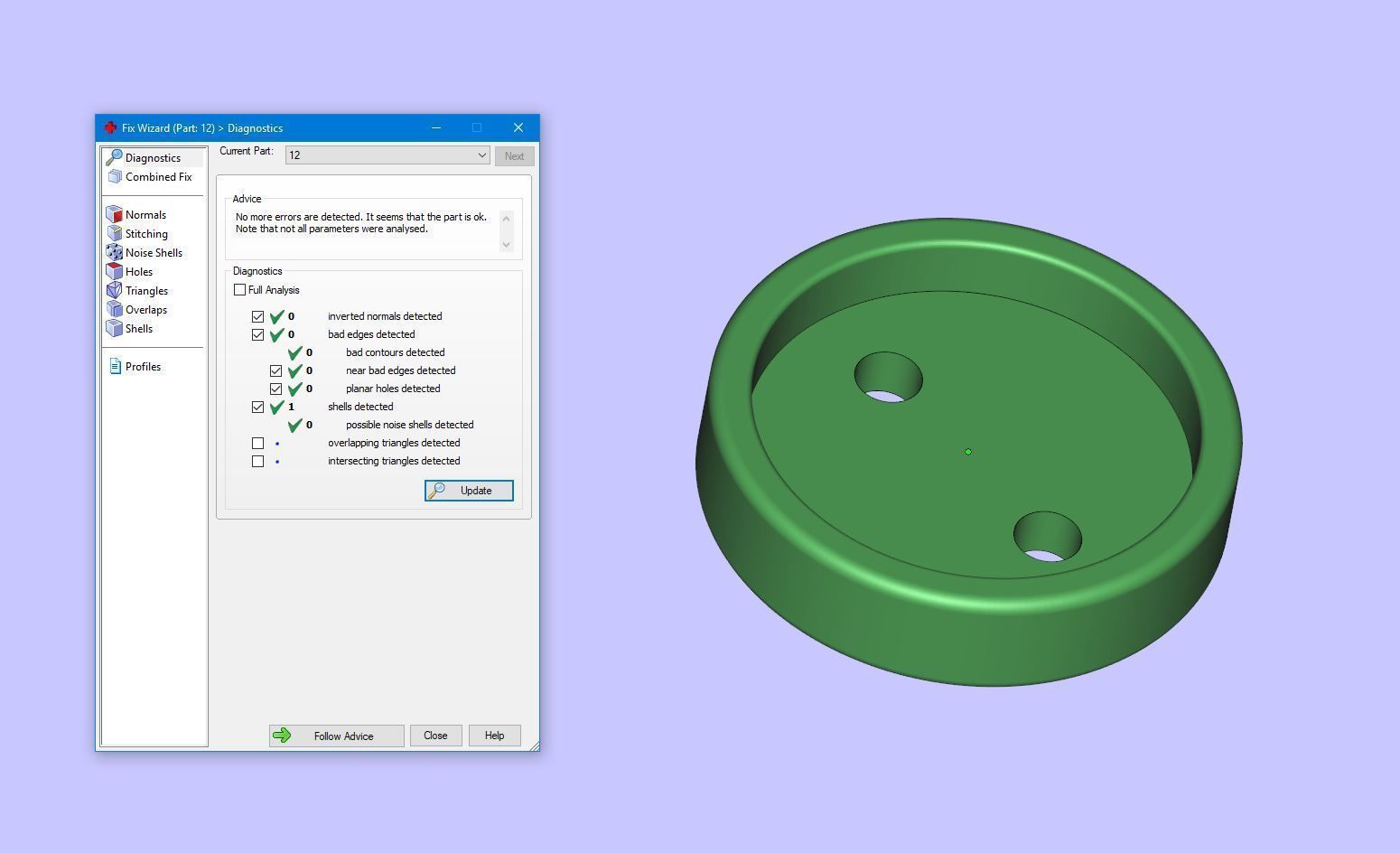Click the red Fix Wizard title bar icon

[110, 127]
